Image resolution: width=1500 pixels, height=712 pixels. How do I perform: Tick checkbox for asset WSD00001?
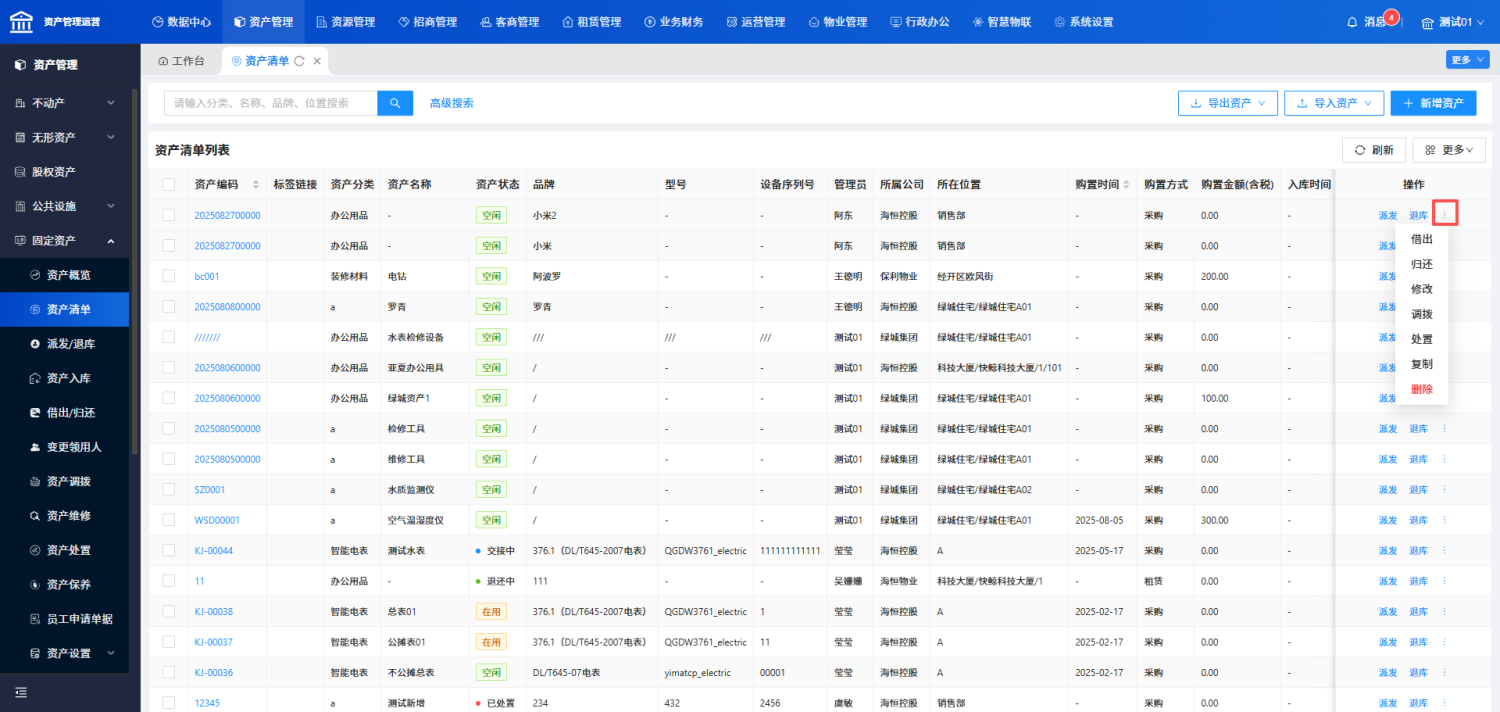pyautogui.click(x=169, y=520)
